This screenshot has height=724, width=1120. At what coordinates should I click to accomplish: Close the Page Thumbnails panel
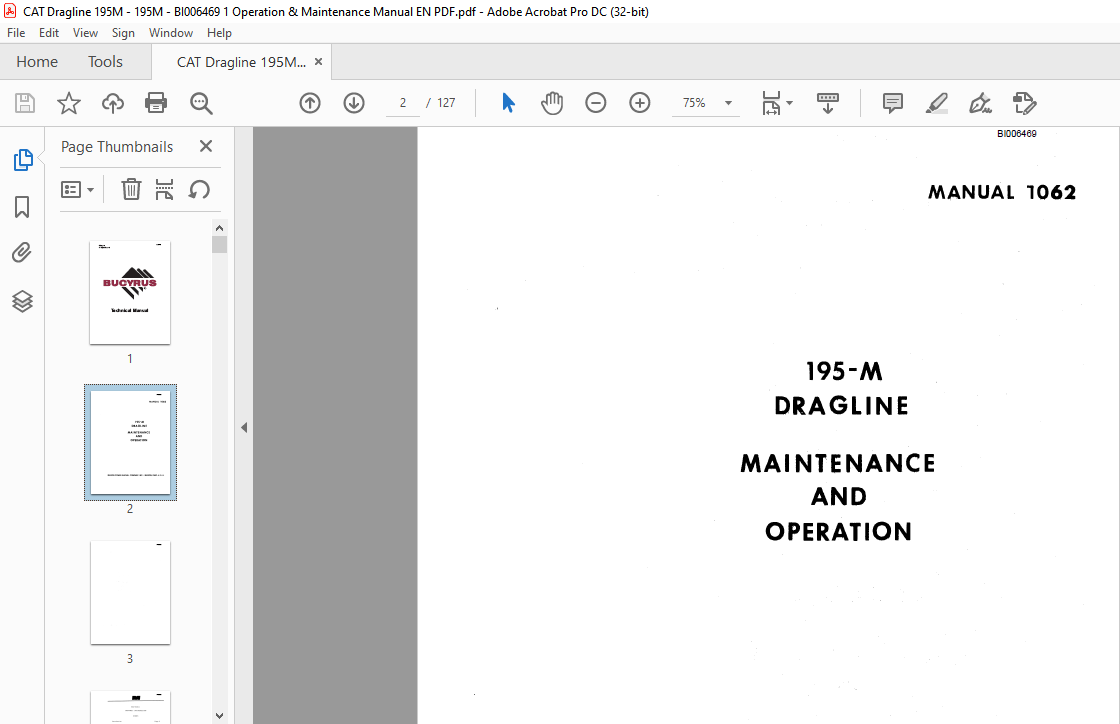[x=206, y=146]
